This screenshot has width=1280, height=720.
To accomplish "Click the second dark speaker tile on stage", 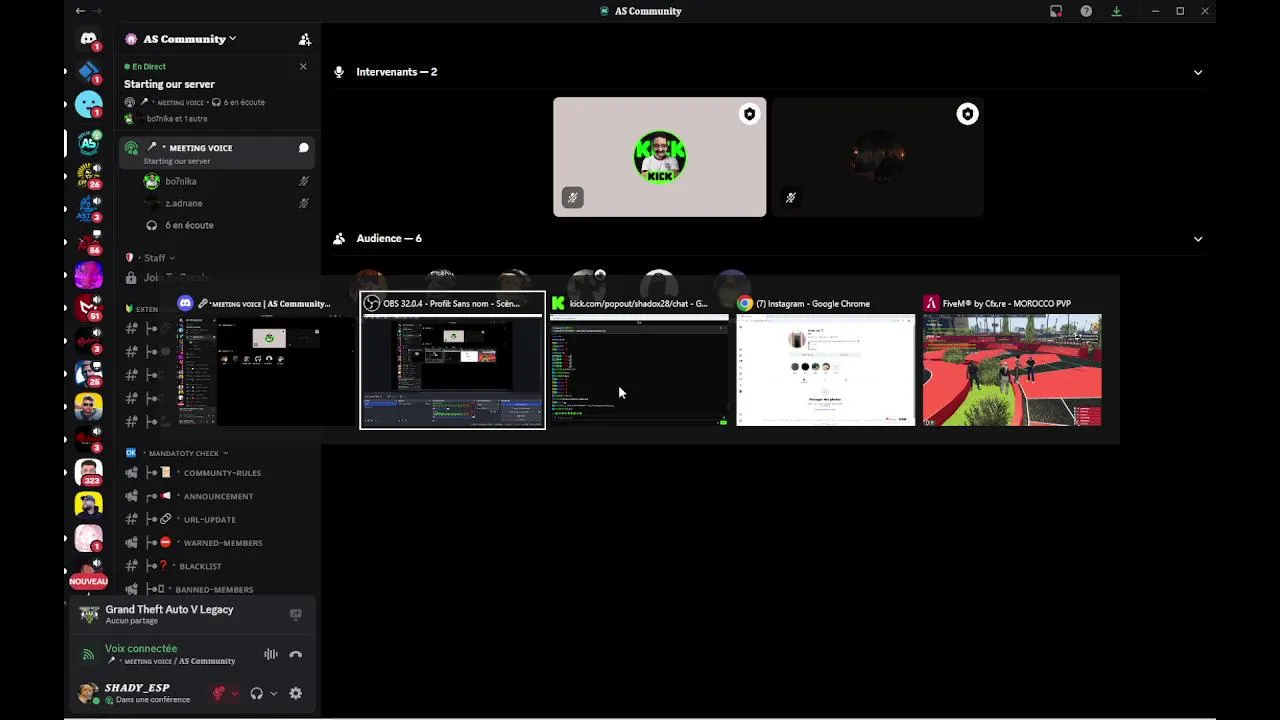I will (x=878, y=157).
